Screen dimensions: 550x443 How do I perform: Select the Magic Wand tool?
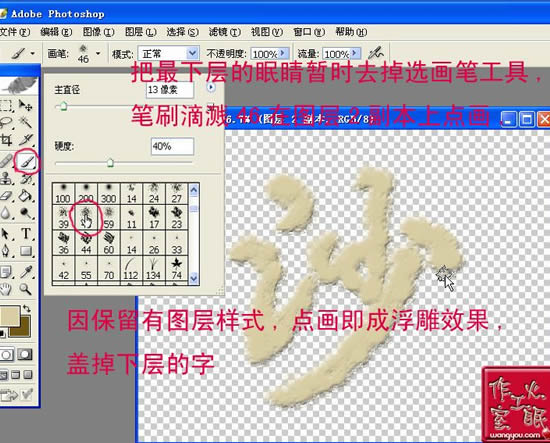tap(25, 122)
